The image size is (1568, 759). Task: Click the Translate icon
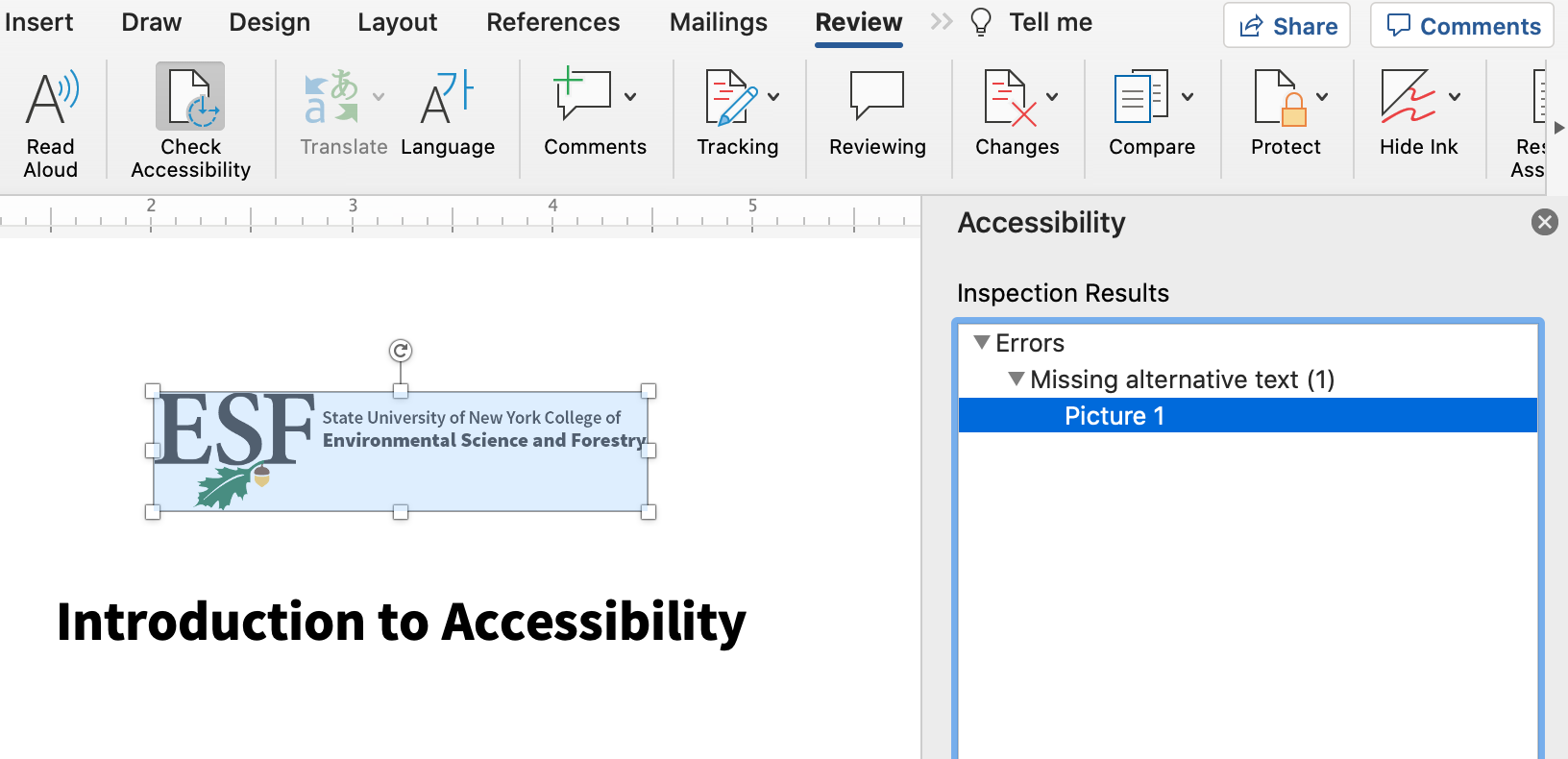click(331, 97)
